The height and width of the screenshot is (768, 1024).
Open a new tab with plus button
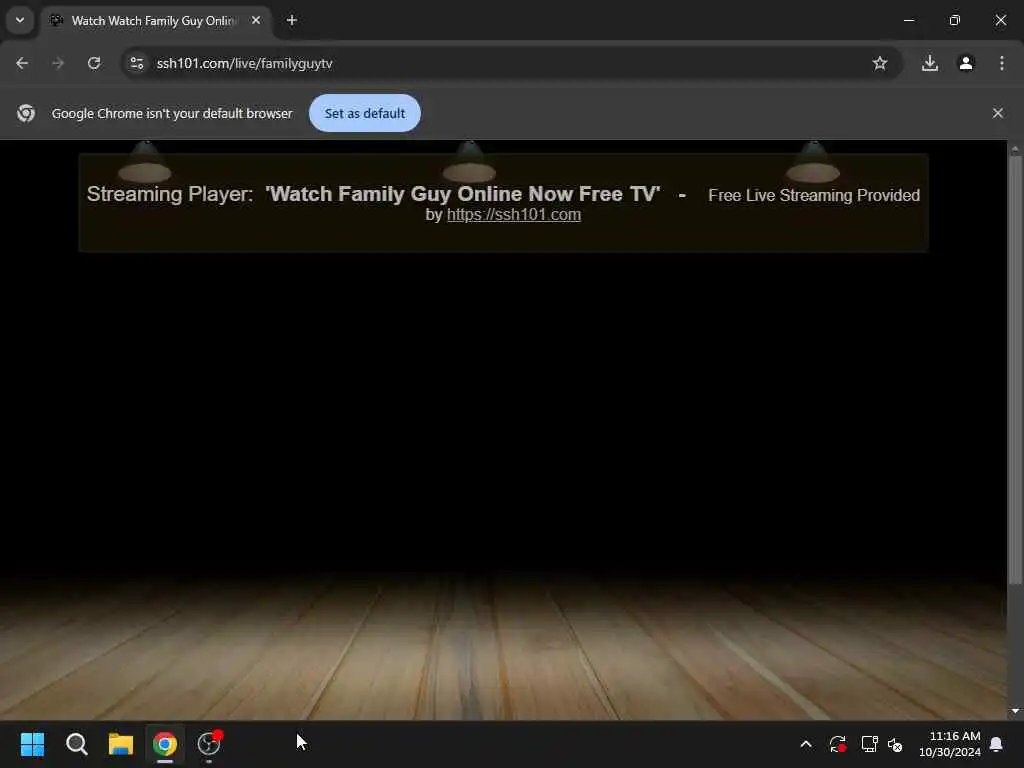tap(292, 21)
